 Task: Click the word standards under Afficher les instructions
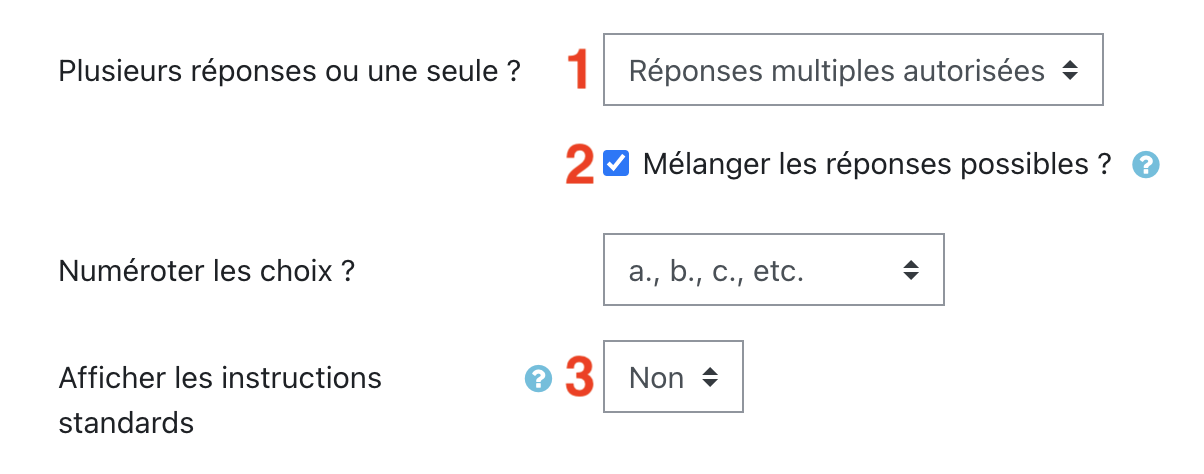(x=126, y=422)
